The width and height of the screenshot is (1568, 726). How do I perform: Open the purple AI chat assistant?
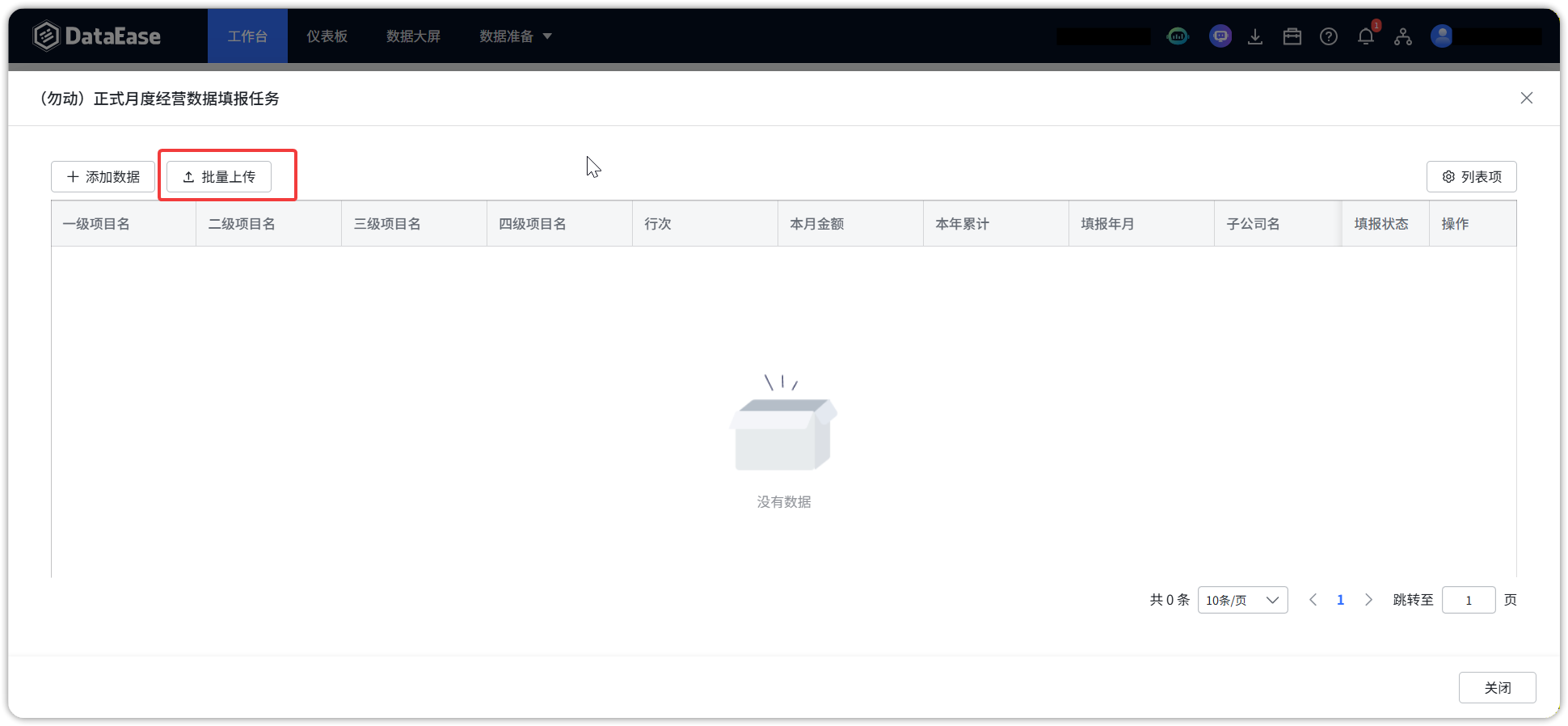[1220, 36]
